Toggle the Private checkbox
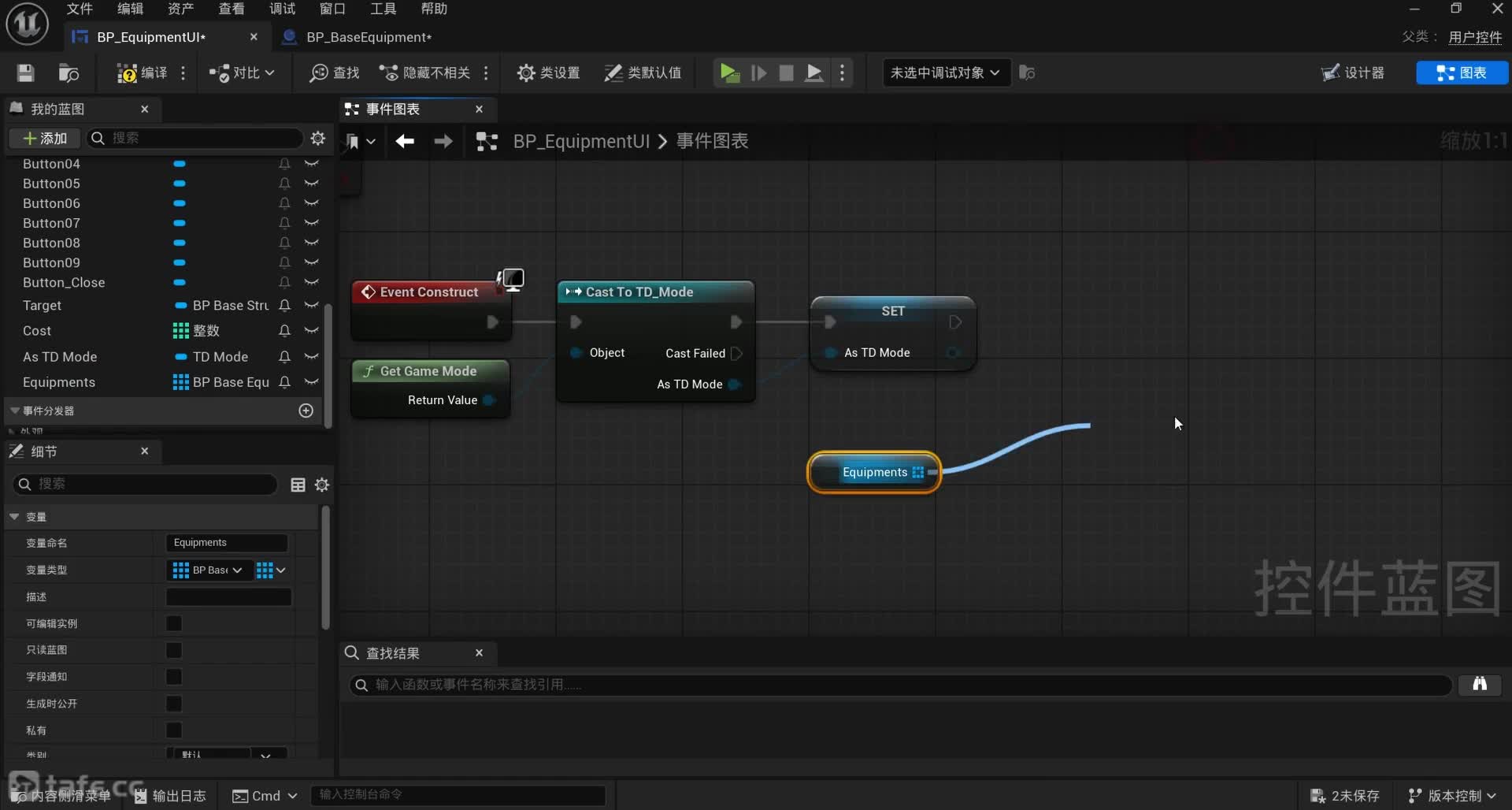Screen dimensions: 1512x810 click(x=174, y=730)
